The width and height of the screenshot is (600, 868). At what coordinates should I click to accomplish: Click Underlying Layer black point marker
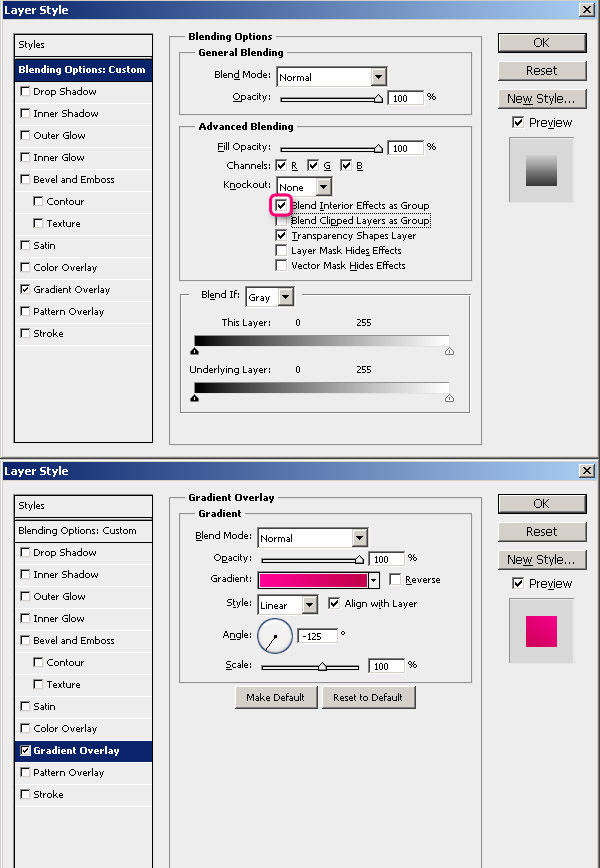click(194, 399)
